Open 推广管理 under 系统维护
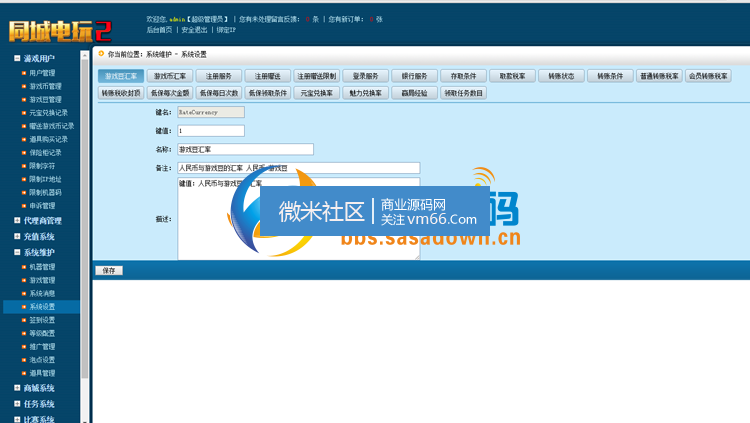The width and height of the screenshot is (750, 423). tap(42, 346)
